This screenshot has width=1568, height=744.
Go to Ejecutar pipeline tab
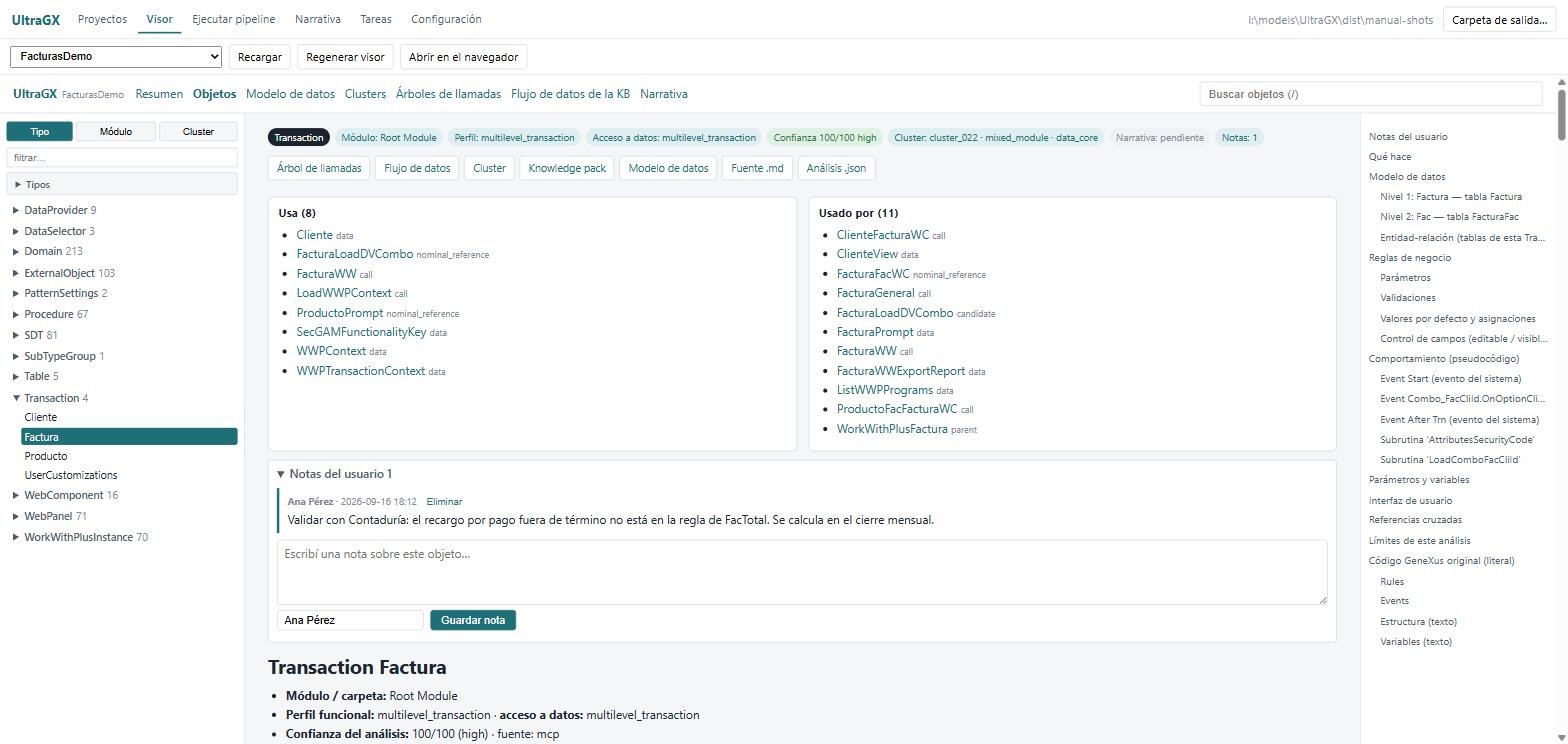pos(233,19)
